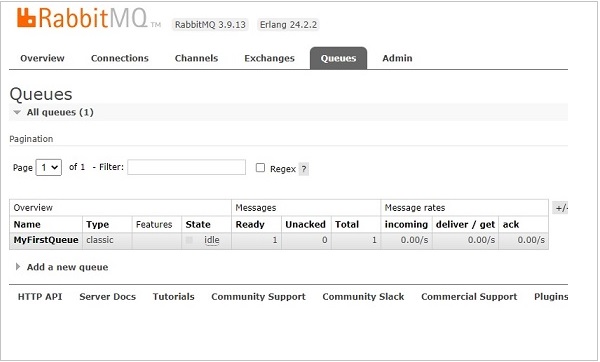
Task: Open the Community Support link
Action: pos(258,297)
